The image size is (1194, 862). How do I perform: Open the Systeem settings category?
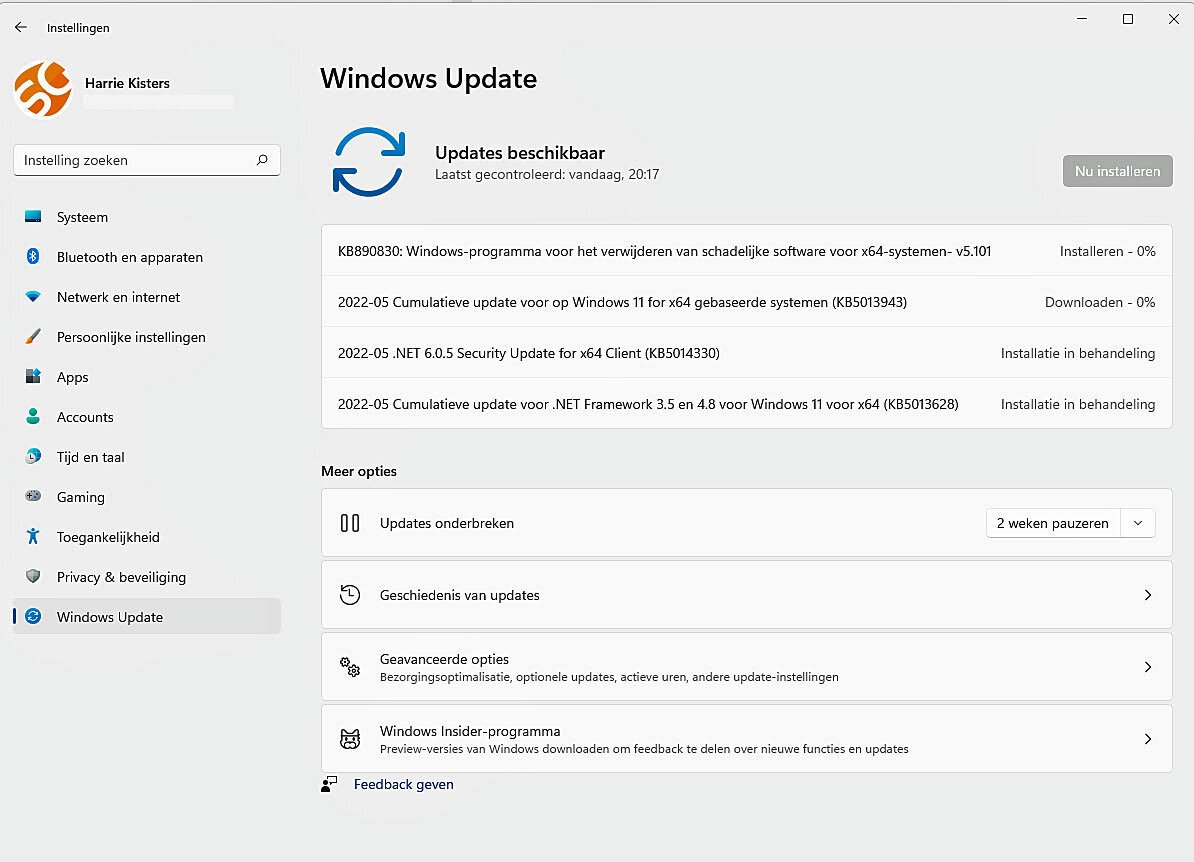(x=146, y=217)
